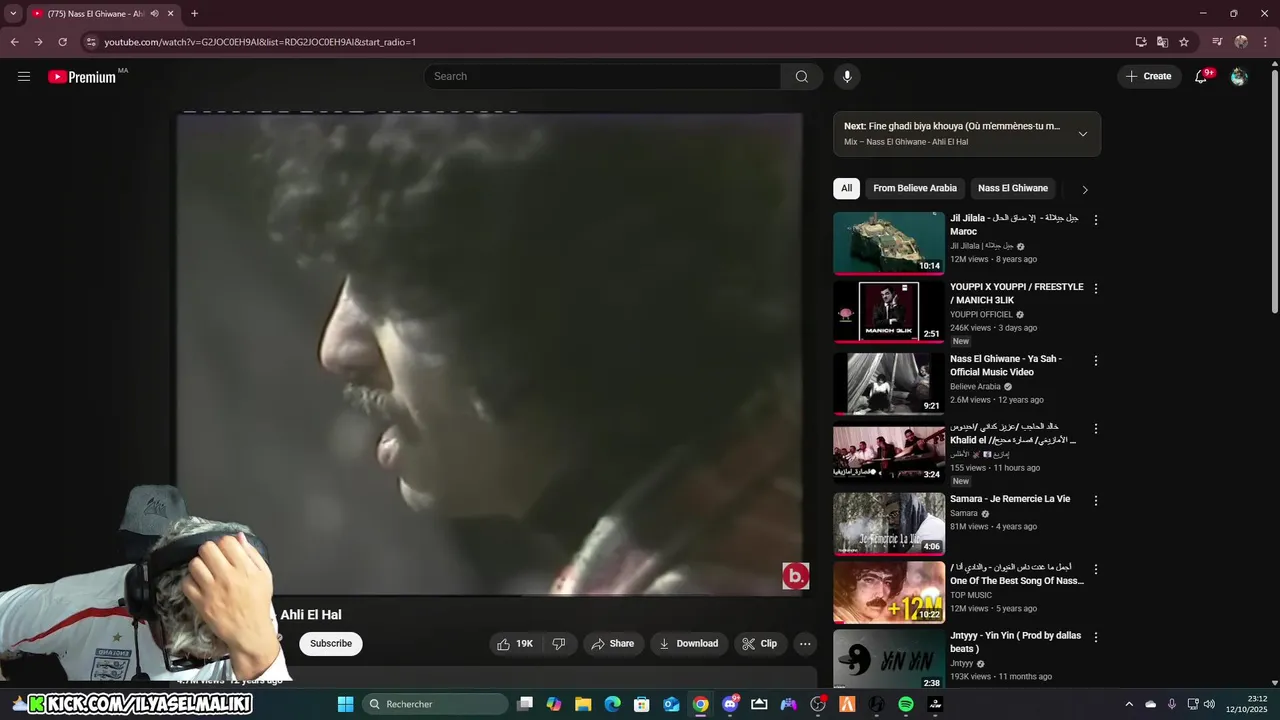1280x720 pixels.
Task: Open the tab search dropdown arrow
Action: 13,14
